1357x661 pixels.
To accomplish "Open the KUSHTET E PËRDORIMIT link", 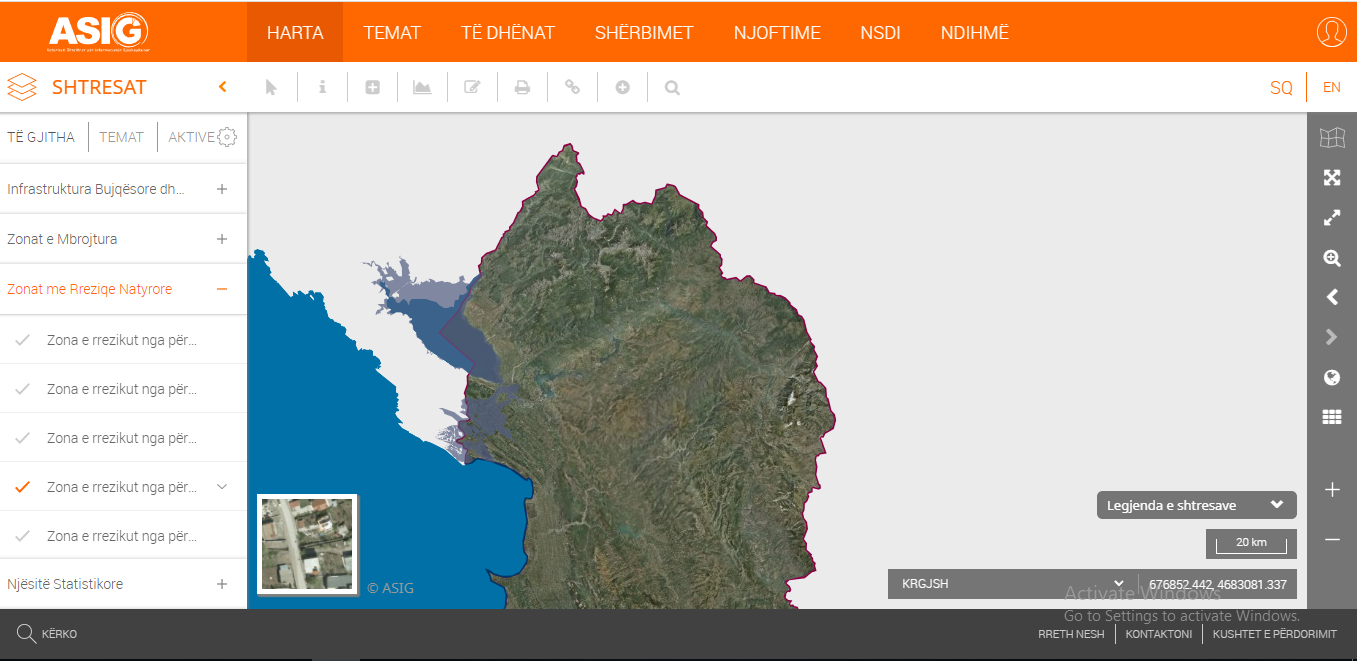I will pyautogui.click(x=1275, y=634).
